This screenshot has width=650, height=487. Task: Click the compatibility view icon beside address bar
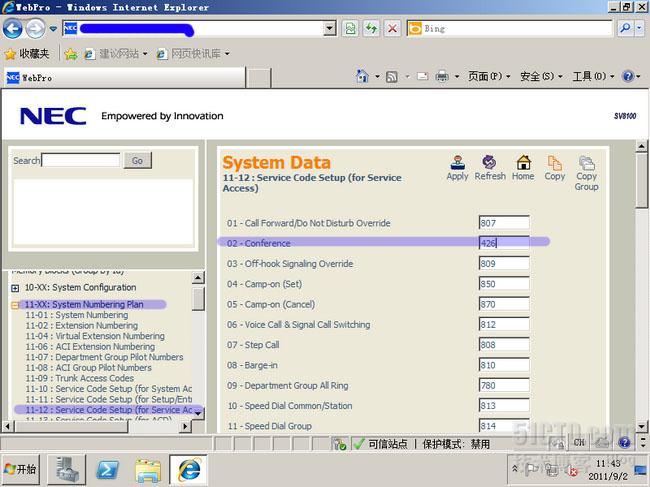click(350, 29)
